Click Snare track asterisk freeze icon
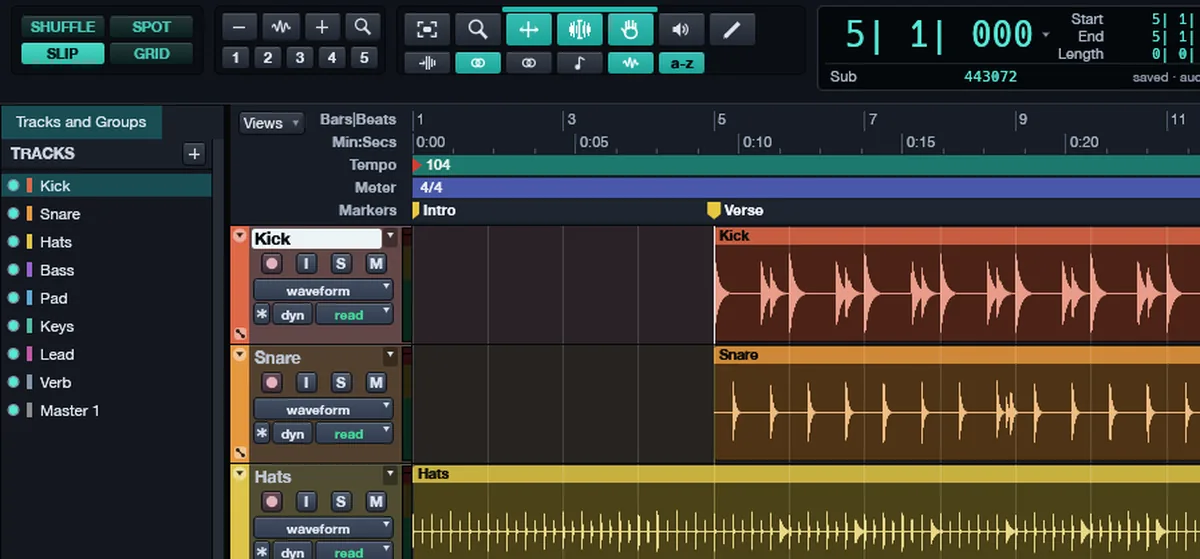The width and height of the screenshot is (1200, 559). [262, 434]
